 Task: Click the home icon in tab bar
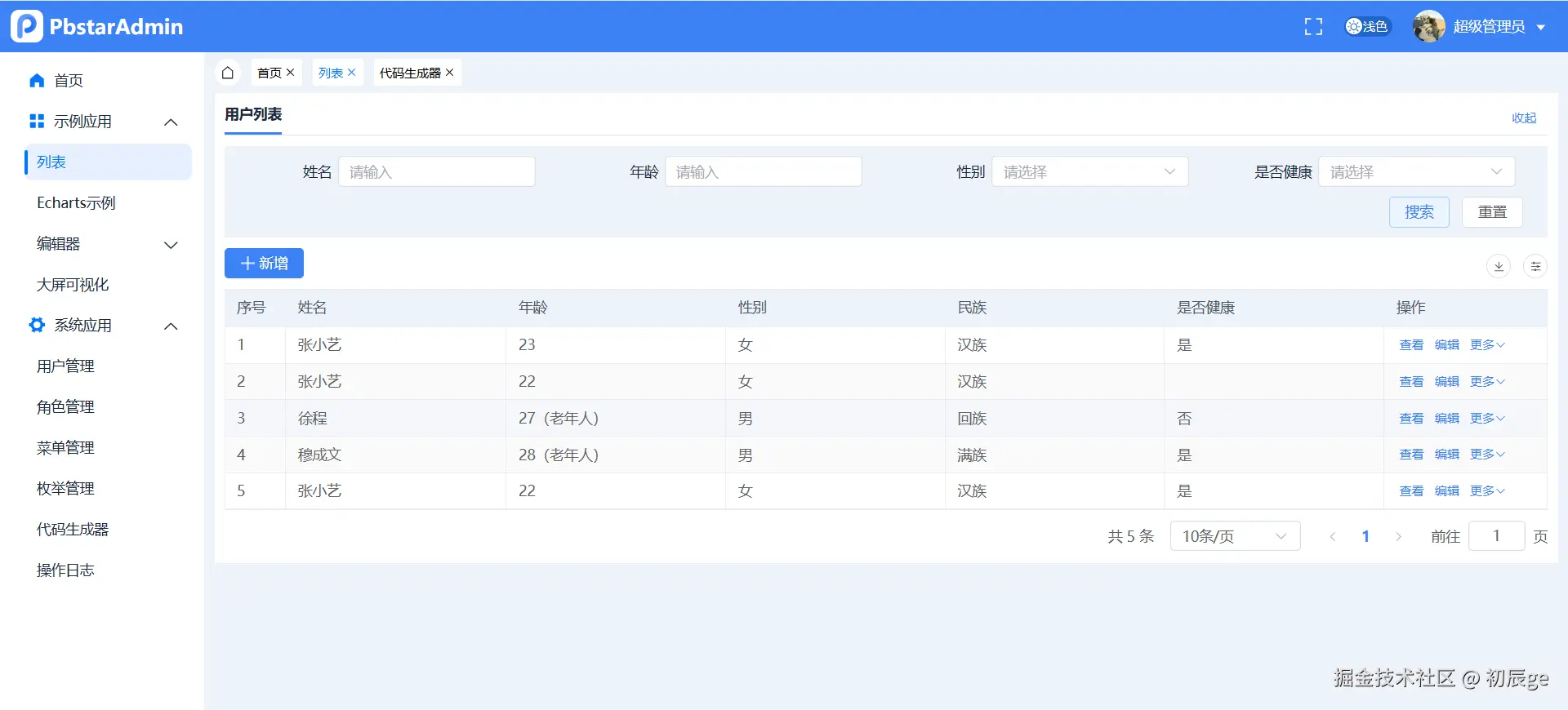coord(228,73)
